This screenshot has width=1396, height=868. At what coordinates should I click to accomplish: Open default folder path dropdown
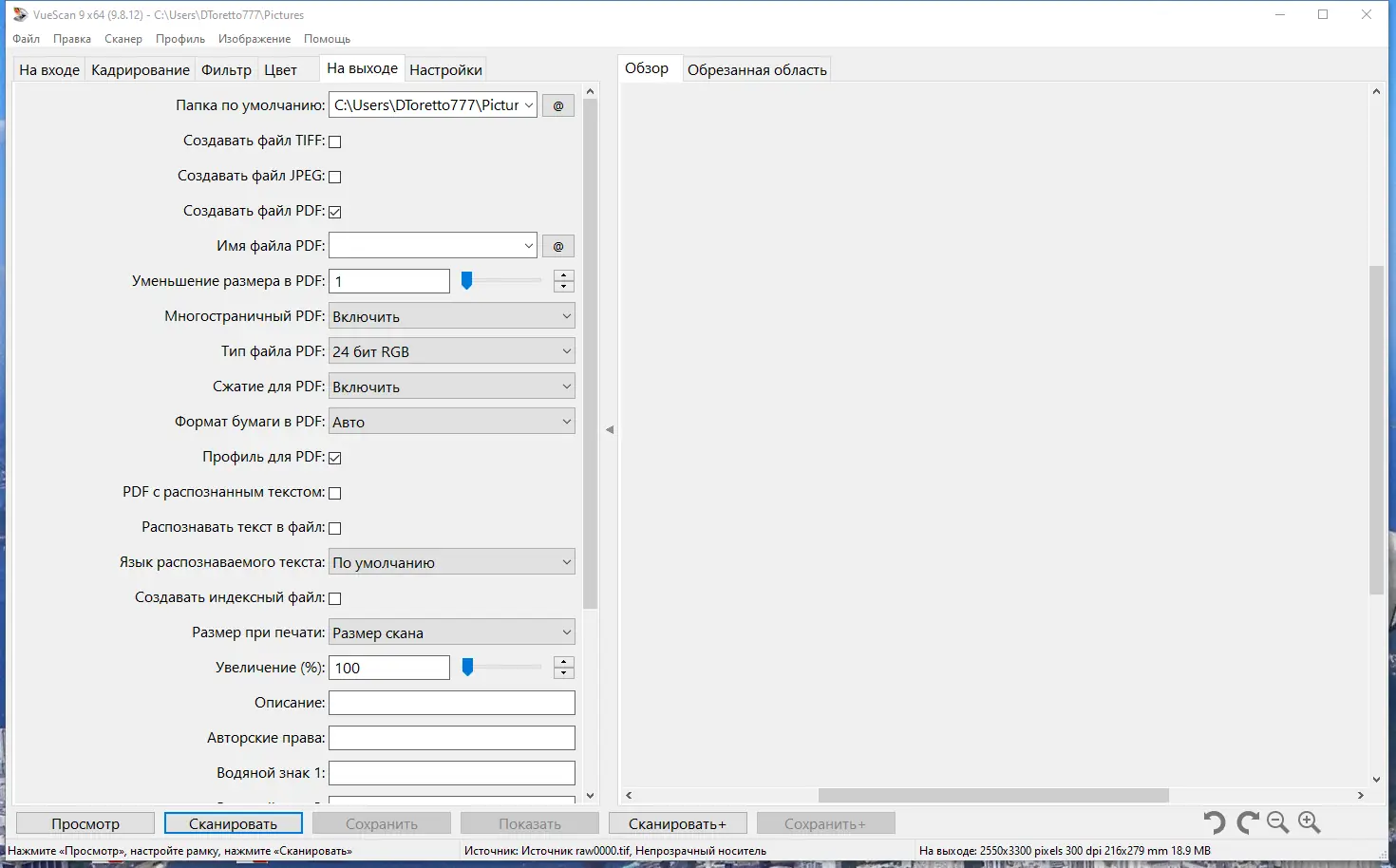(529, 105)
